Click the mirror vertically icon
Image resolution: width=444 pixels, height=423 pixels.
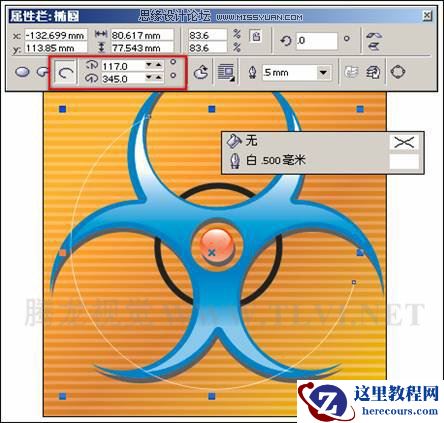click(374, 46)
